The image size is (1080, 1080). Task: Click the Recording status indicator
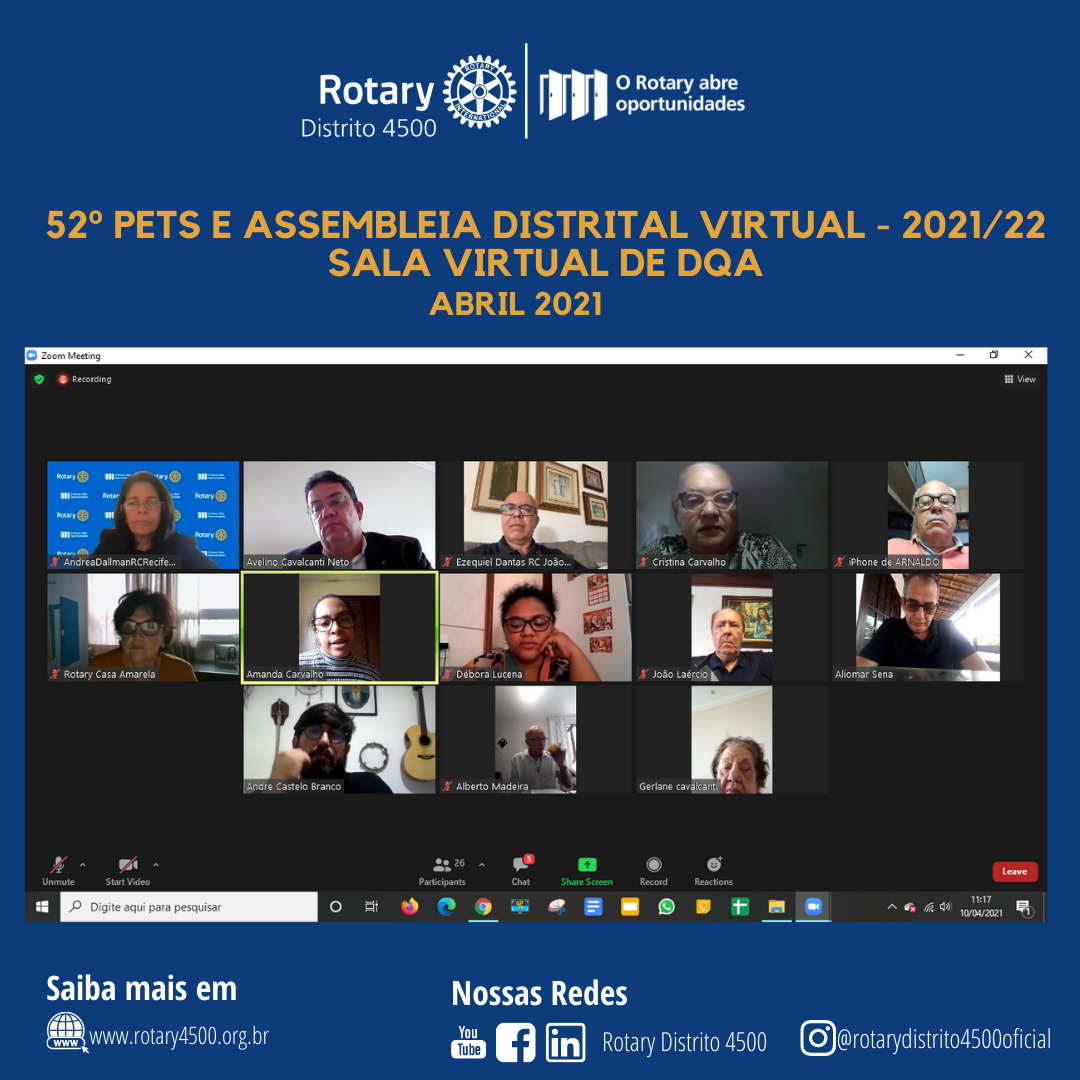[x=84, y=380]
